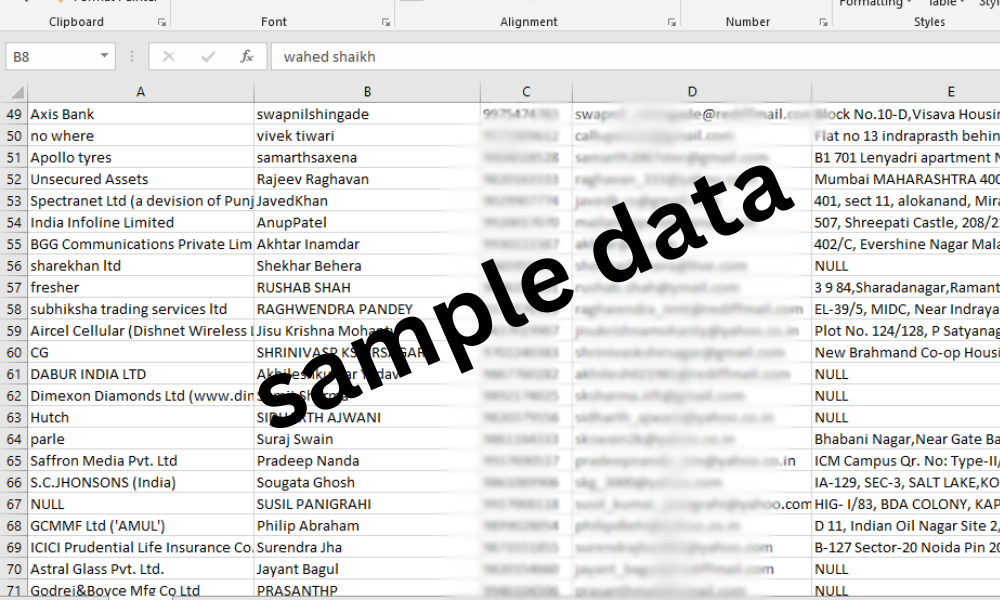Select the Unsecured Assets cell

click(141, 179)
